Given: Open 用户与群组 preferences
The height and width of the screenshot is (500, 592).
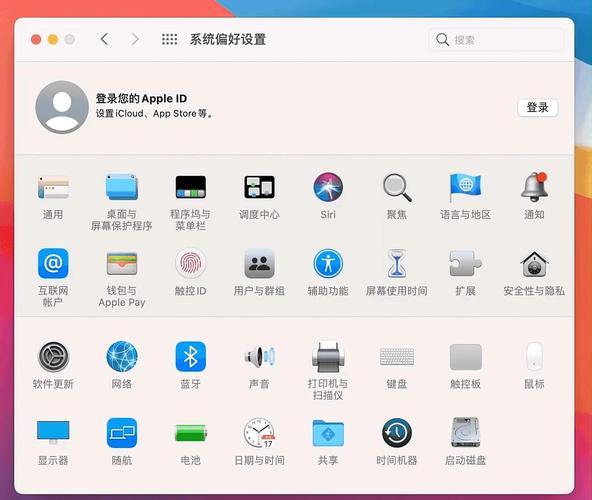Looking at the screenshot, I should [259, 263].
